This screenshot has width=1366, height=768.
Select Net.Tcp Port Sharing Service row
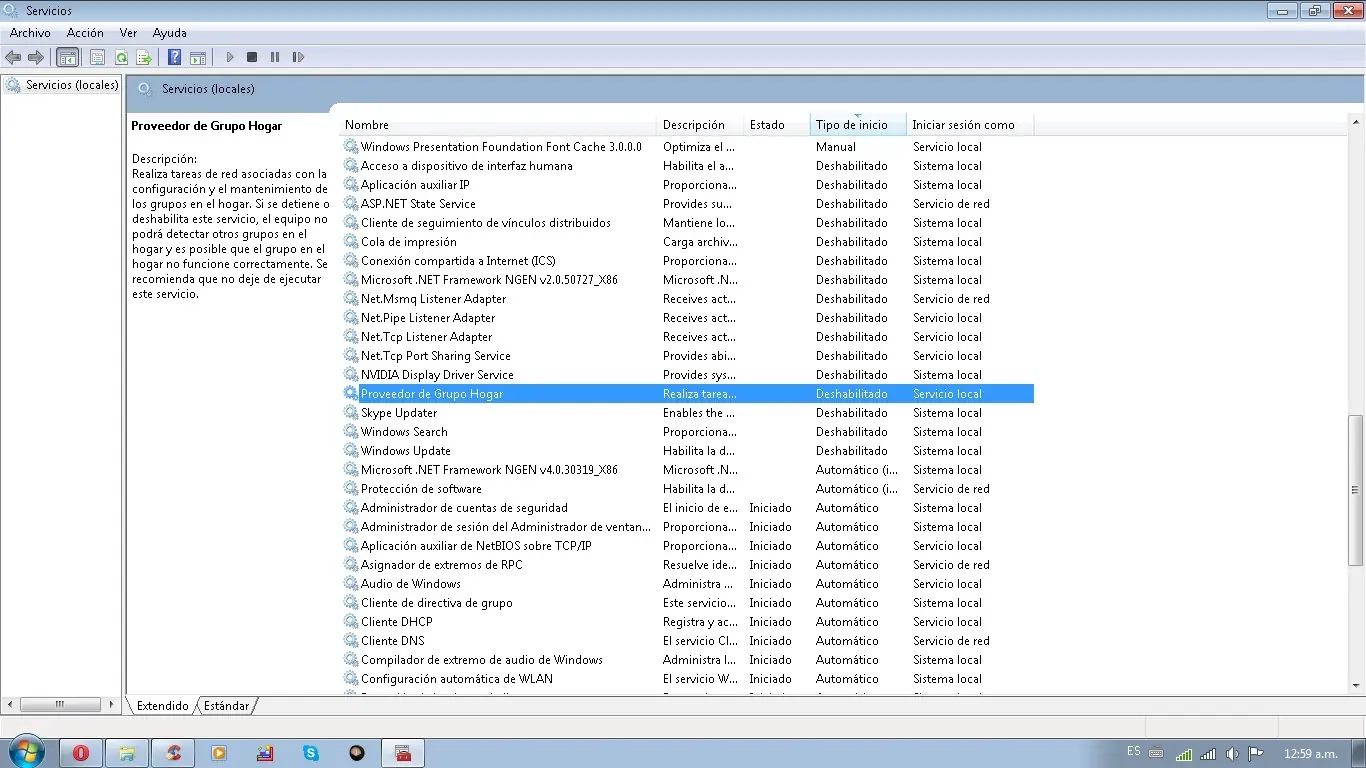click(x=687, y=356)
